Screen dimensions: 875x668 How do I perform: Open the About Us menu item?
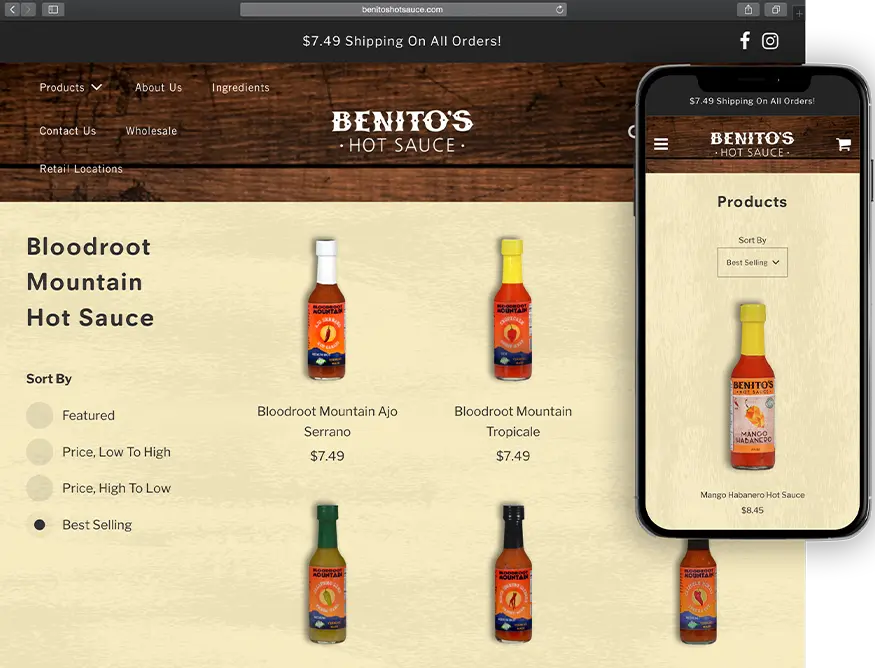click(x=158, y=88)
